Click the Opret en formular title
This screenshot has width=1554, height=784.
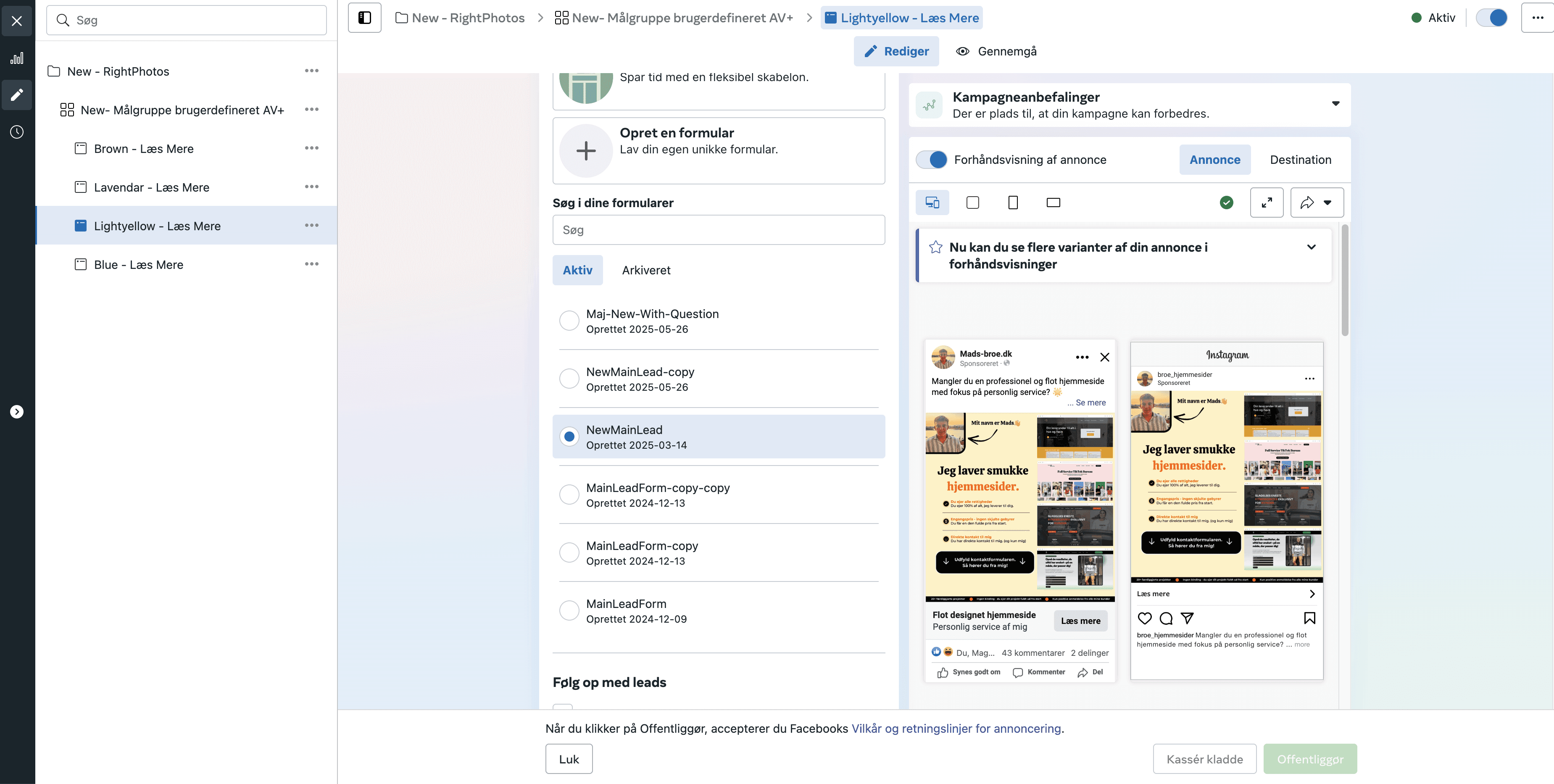point(677,133)
